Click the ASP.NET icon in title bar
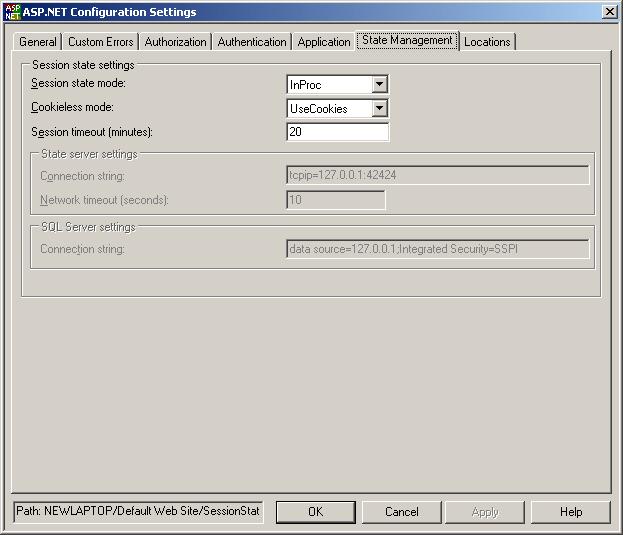 12,12
